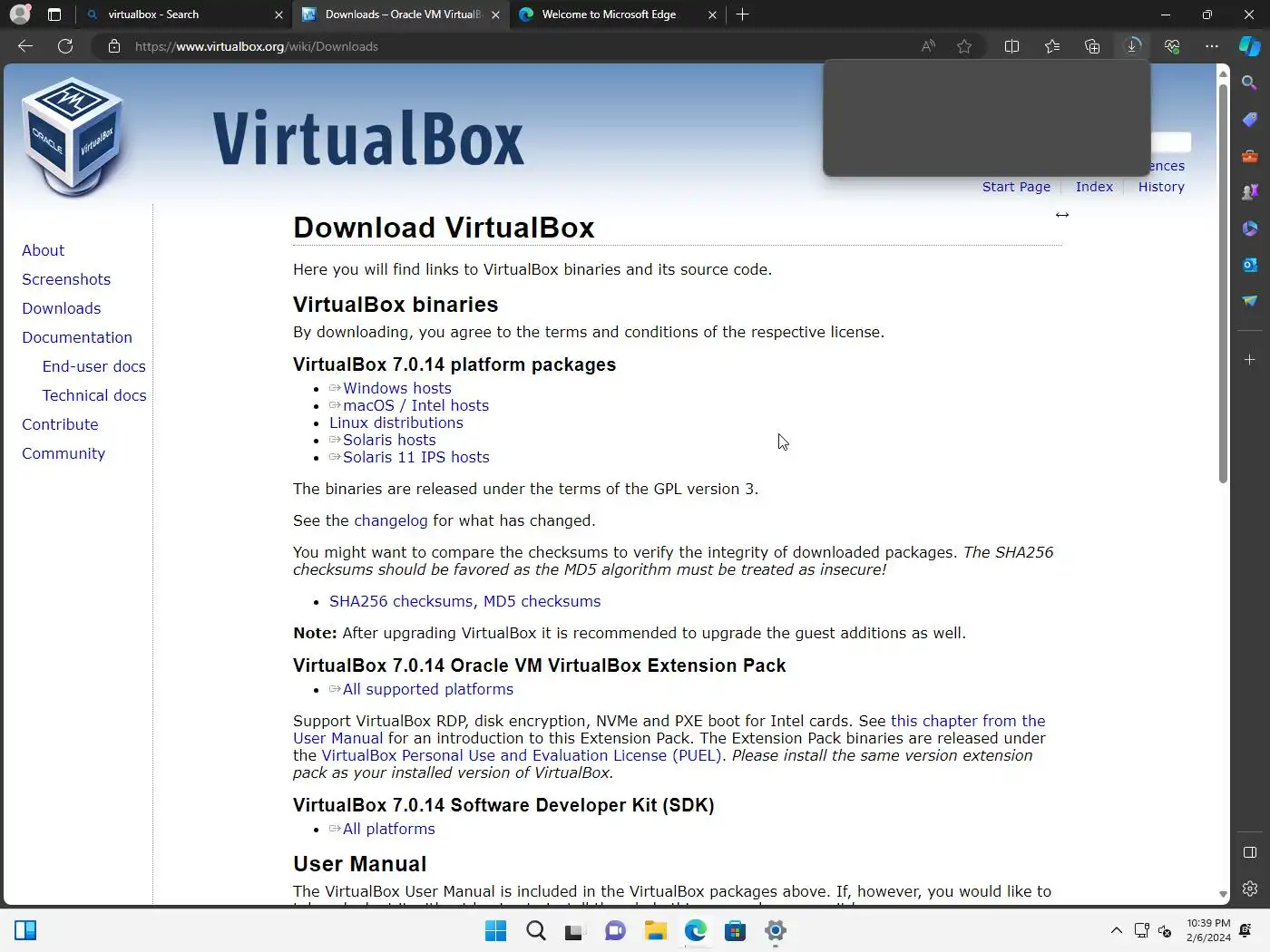This screenshot has height=952, width=1270.
Task: Open the Downloads flyout icon
Action: 1132,46
